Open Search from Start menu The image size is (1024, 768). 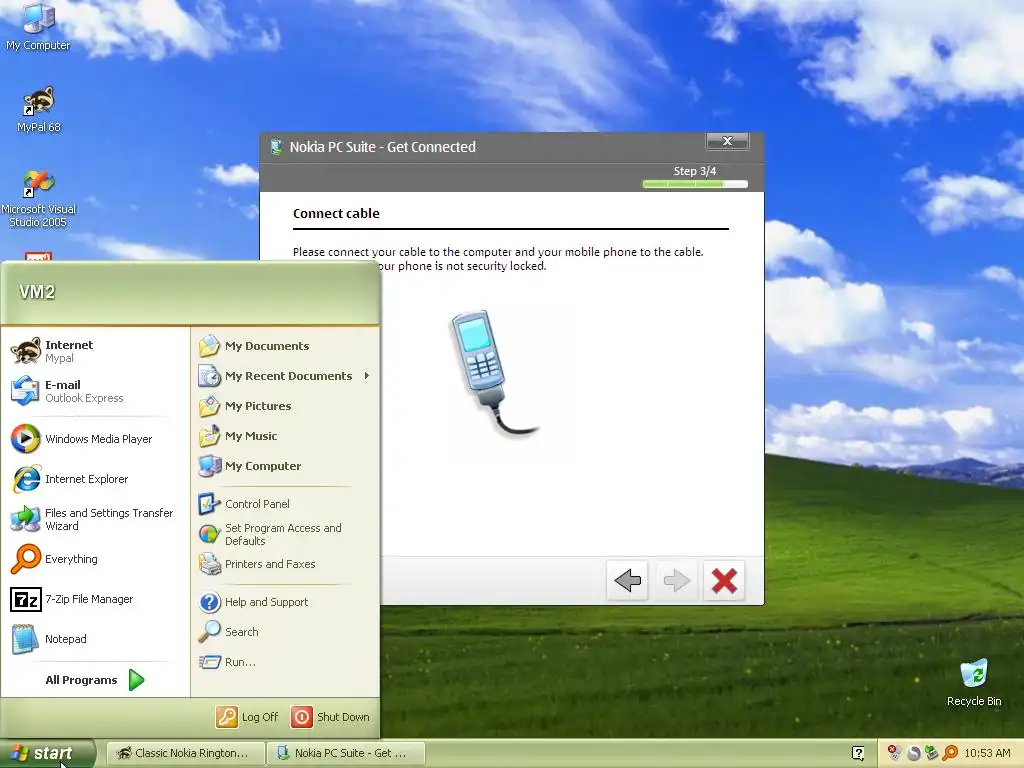(285, 632)
